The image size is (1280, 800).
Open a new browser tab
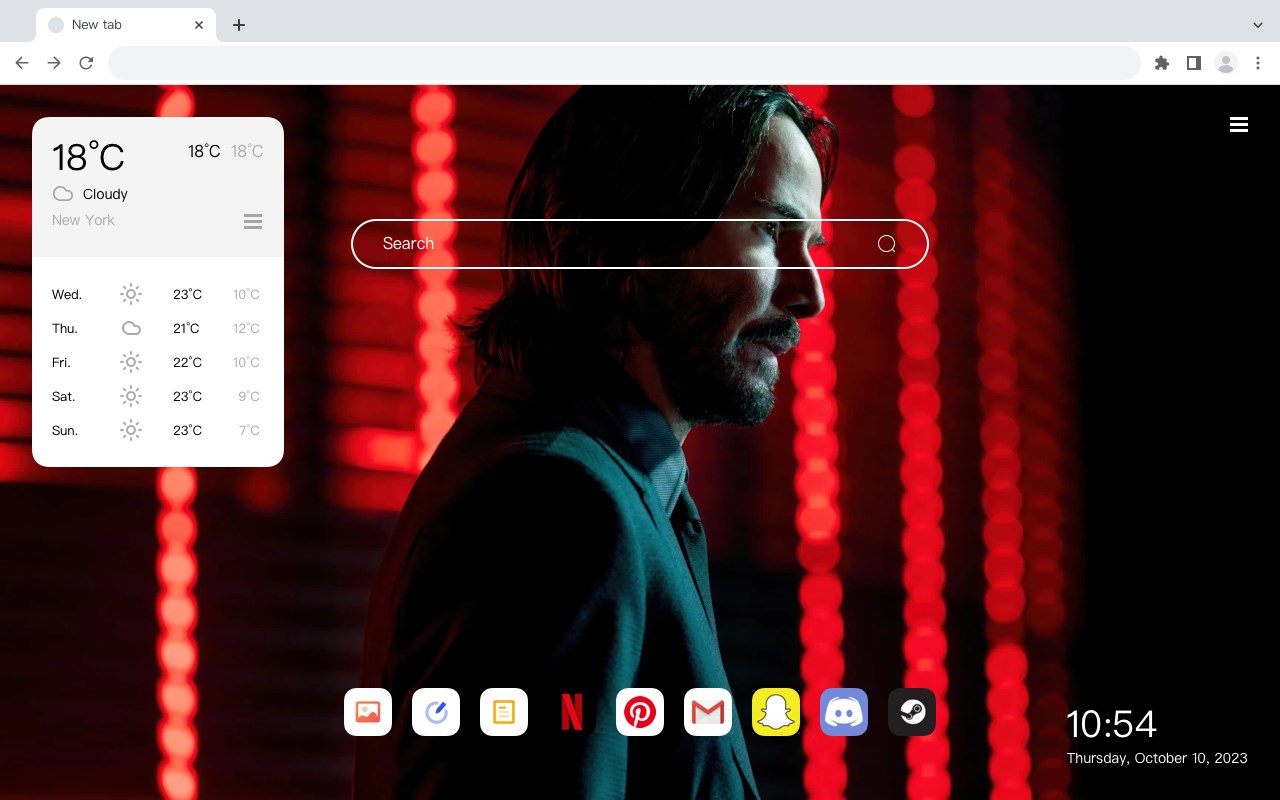(x=238, y=25)
